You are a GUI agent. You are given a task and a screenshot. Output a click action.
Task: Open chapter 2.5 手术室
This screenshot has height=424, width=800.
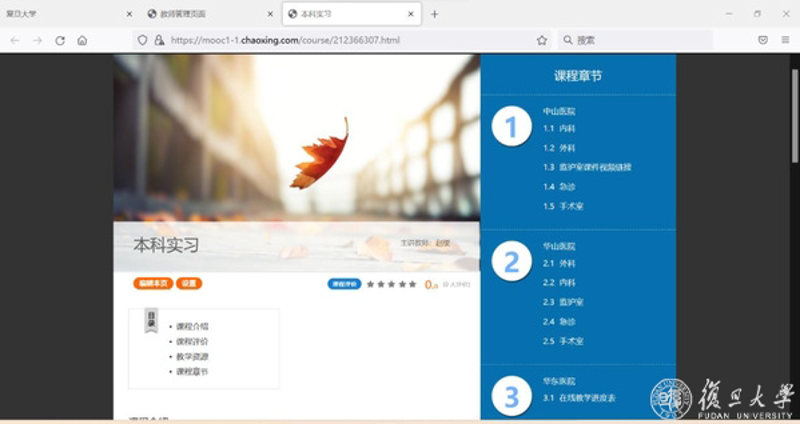tap(563, 341)
